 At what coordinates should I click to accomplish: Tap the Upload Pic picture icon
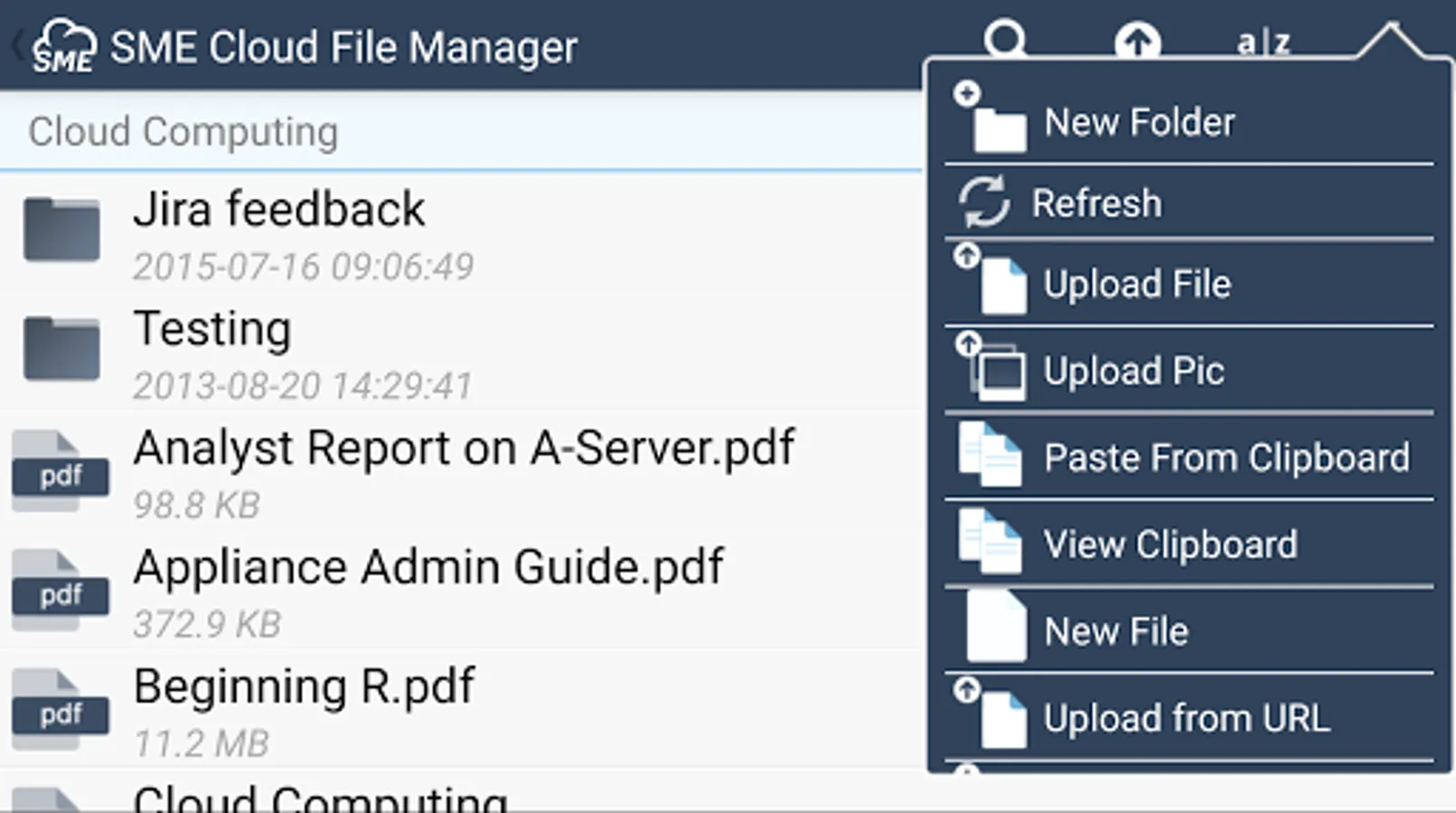[x=1000, y=371]
